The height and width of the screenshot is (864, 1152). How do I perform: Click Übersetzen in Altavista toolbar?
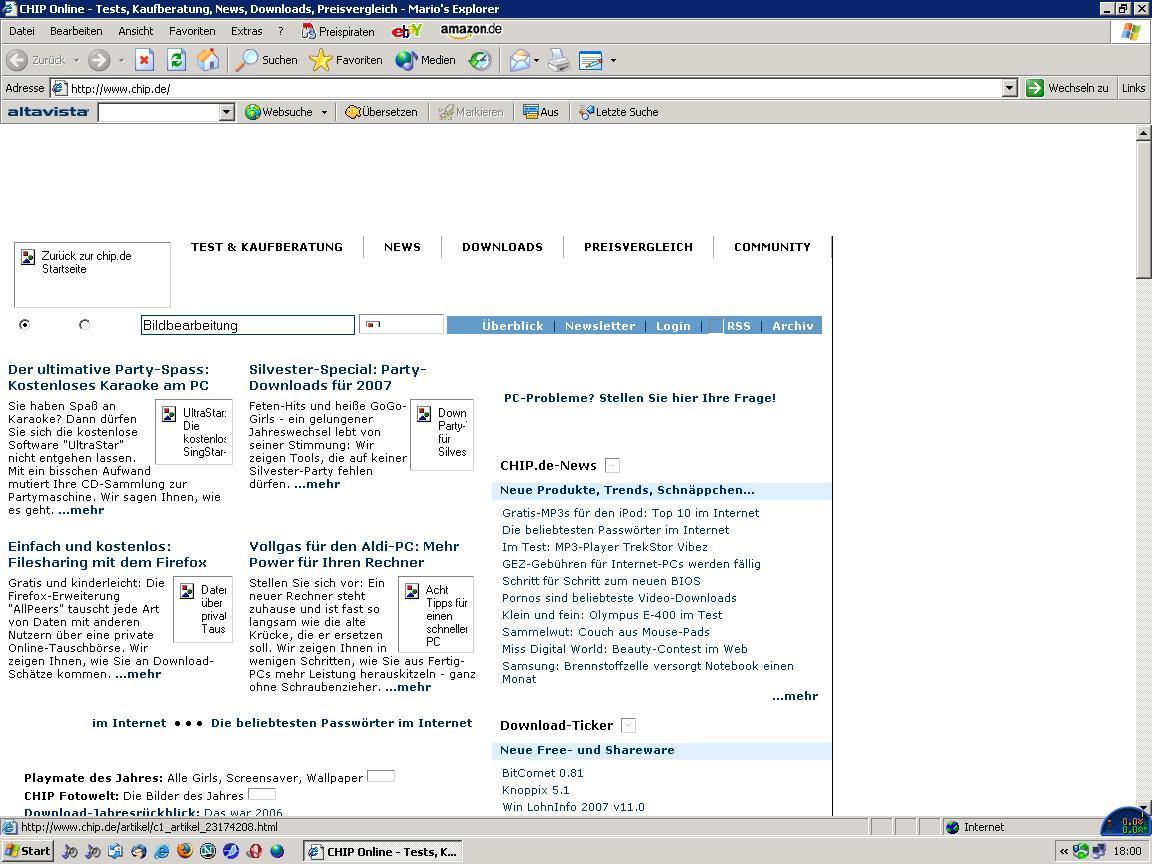pos(381,112)
